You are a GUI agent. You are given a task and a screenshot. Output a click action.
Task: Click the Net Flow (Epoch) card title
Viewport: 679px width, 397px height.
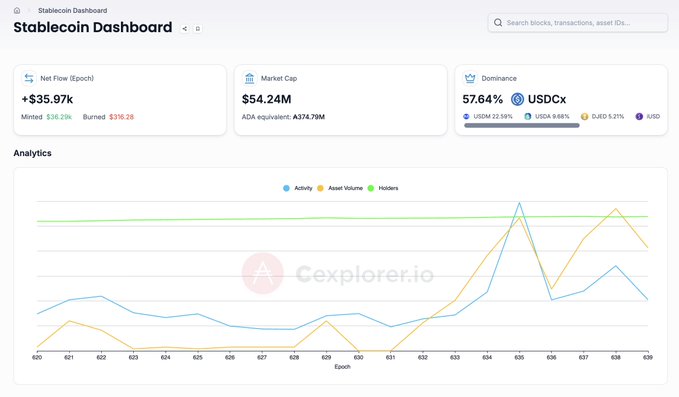click(x=67, y=78)
